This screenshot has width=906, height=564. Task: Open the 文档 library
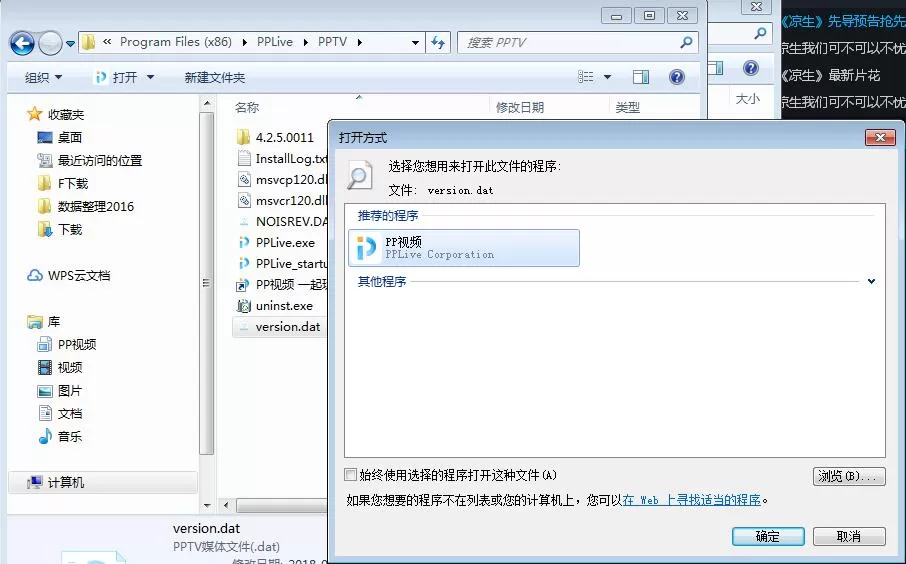point(60,414)
